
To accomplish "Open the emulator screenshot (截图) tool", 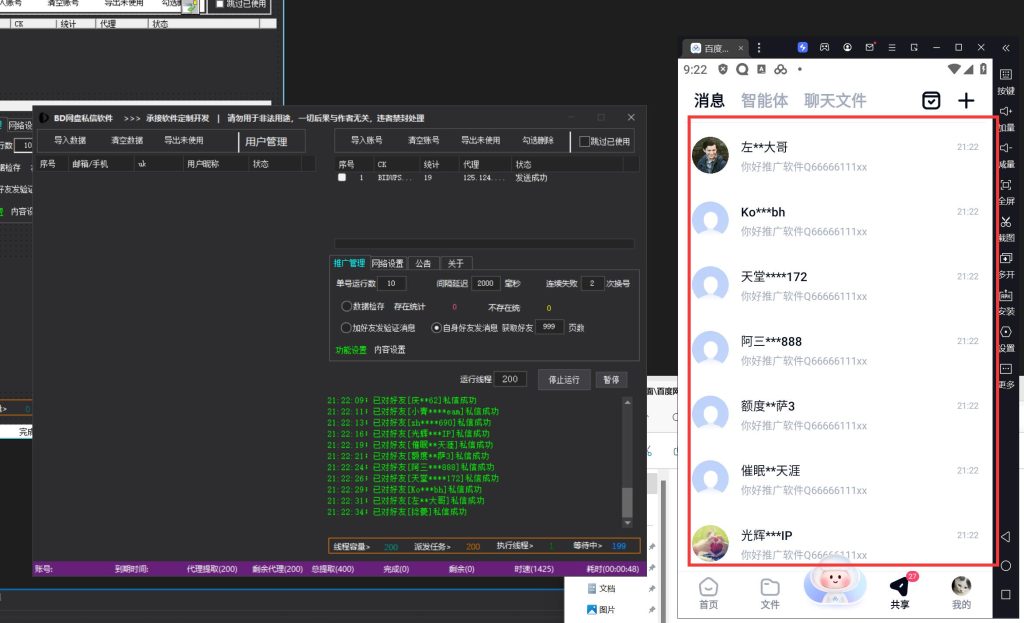I will click(1006, 222).
